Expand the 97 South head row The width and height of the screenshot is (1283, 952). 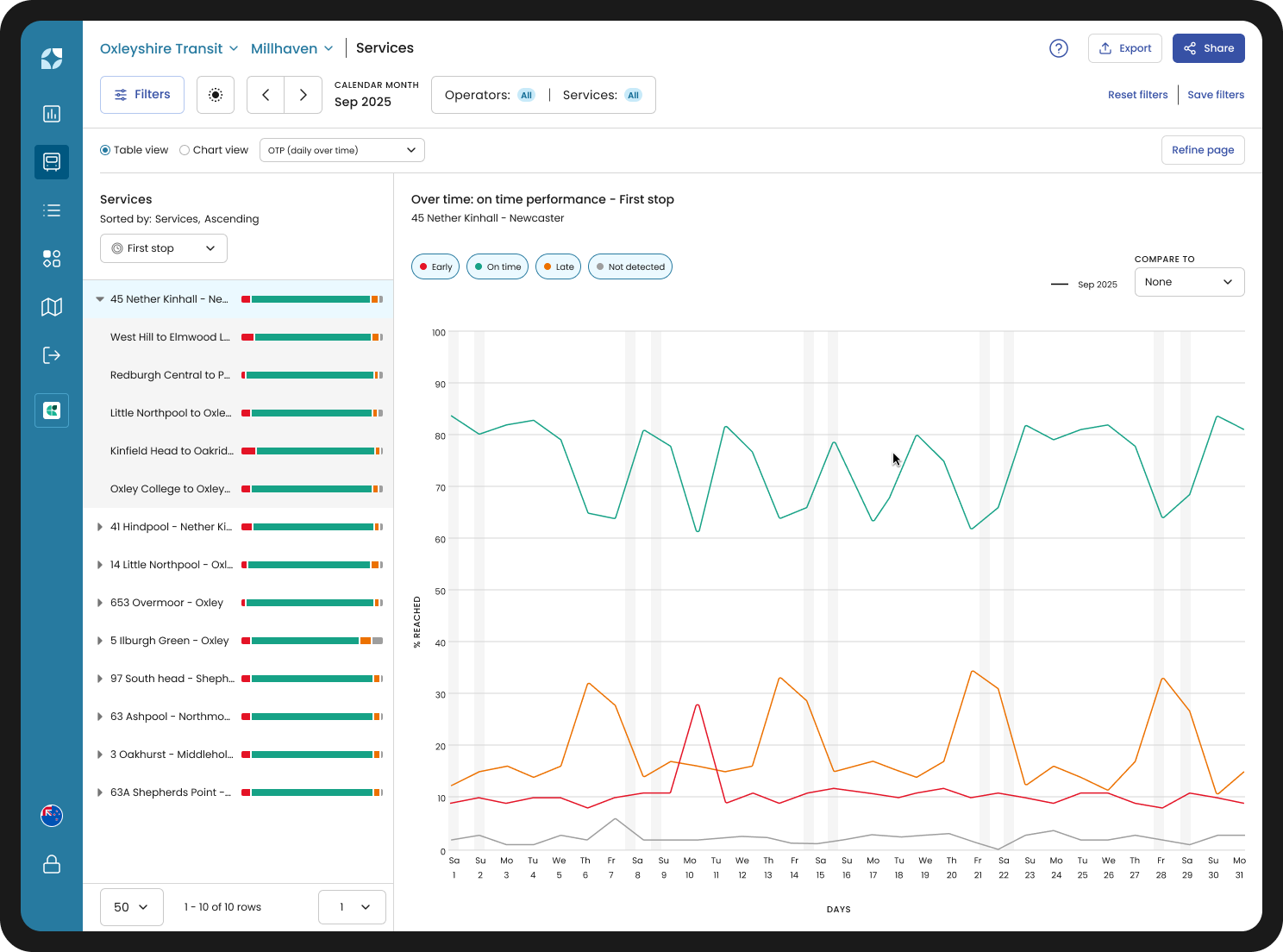pyautogui.click(x=100, y=679)
